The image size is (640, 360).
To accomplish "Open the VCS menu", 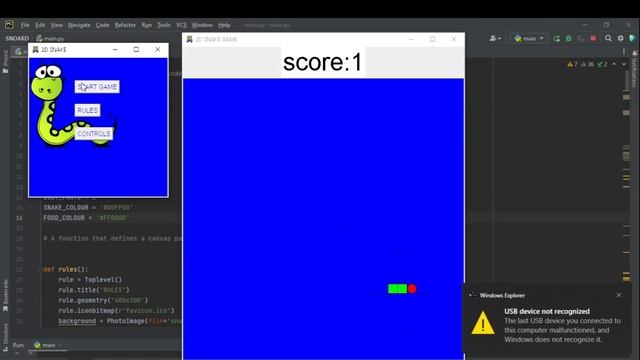I will tap(181, 25).
